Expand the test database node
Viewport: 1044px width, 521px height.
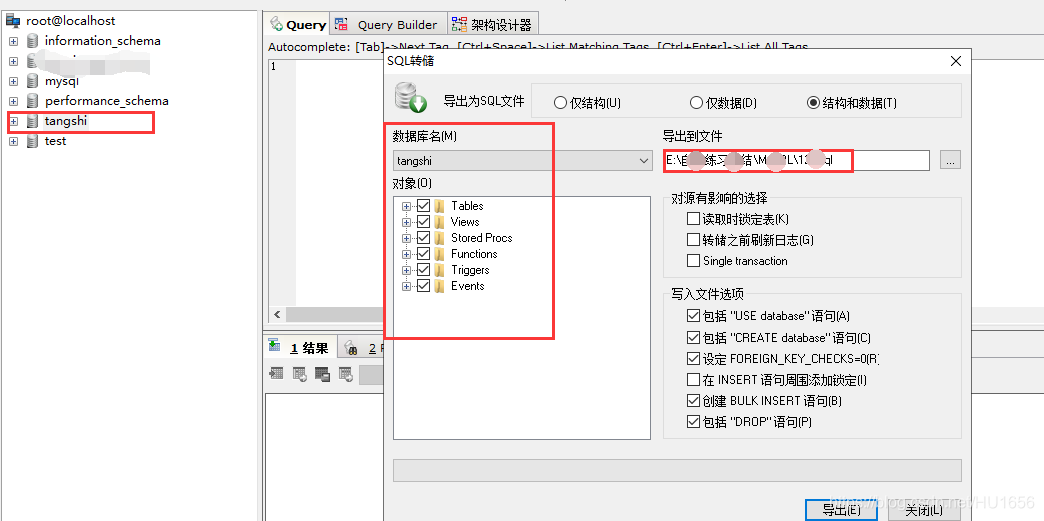coord(13,141)
